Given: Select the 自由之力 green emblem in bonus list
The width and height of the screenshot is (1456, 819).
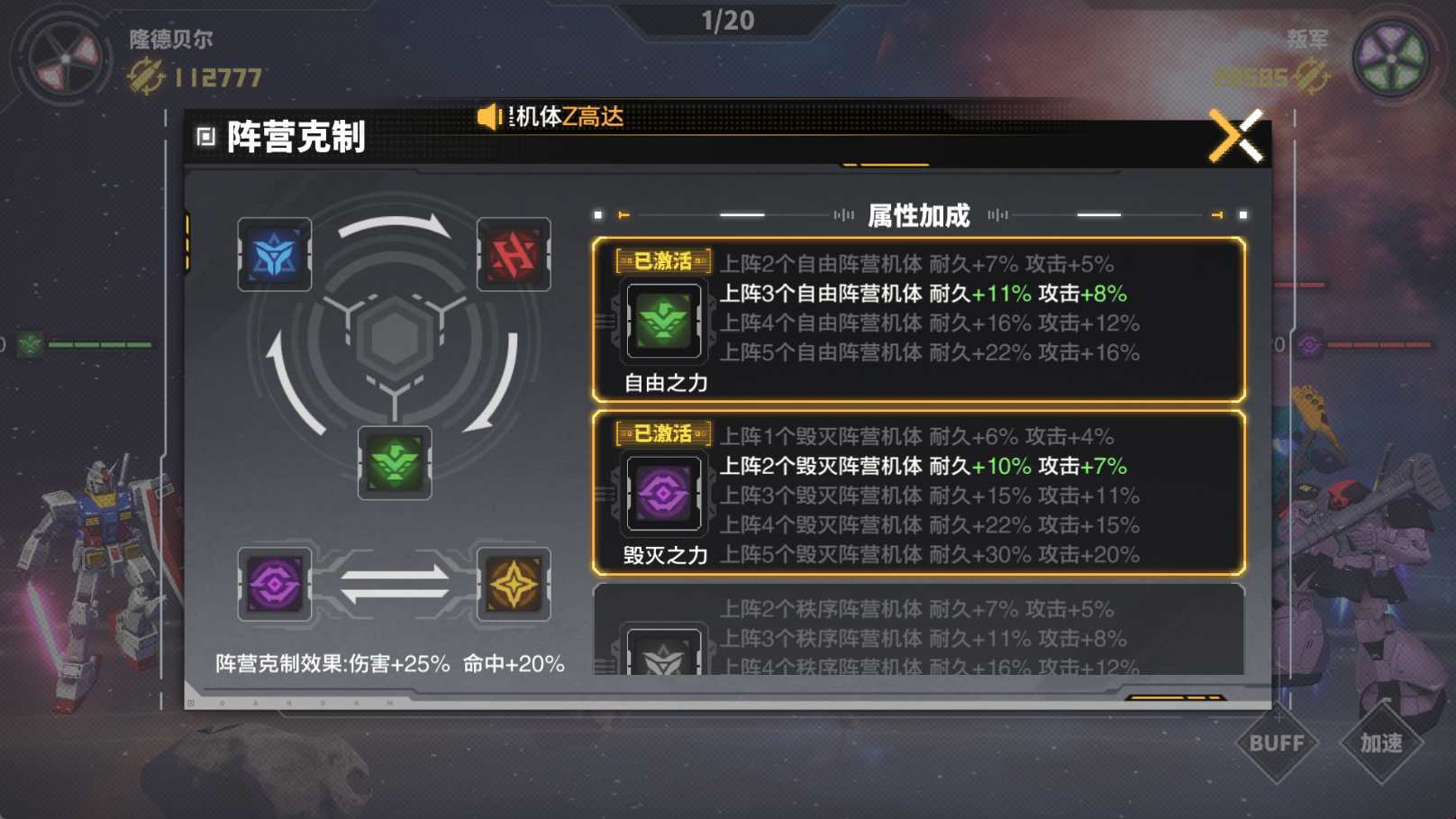Looking at the screenshot, I should [664, 321].
